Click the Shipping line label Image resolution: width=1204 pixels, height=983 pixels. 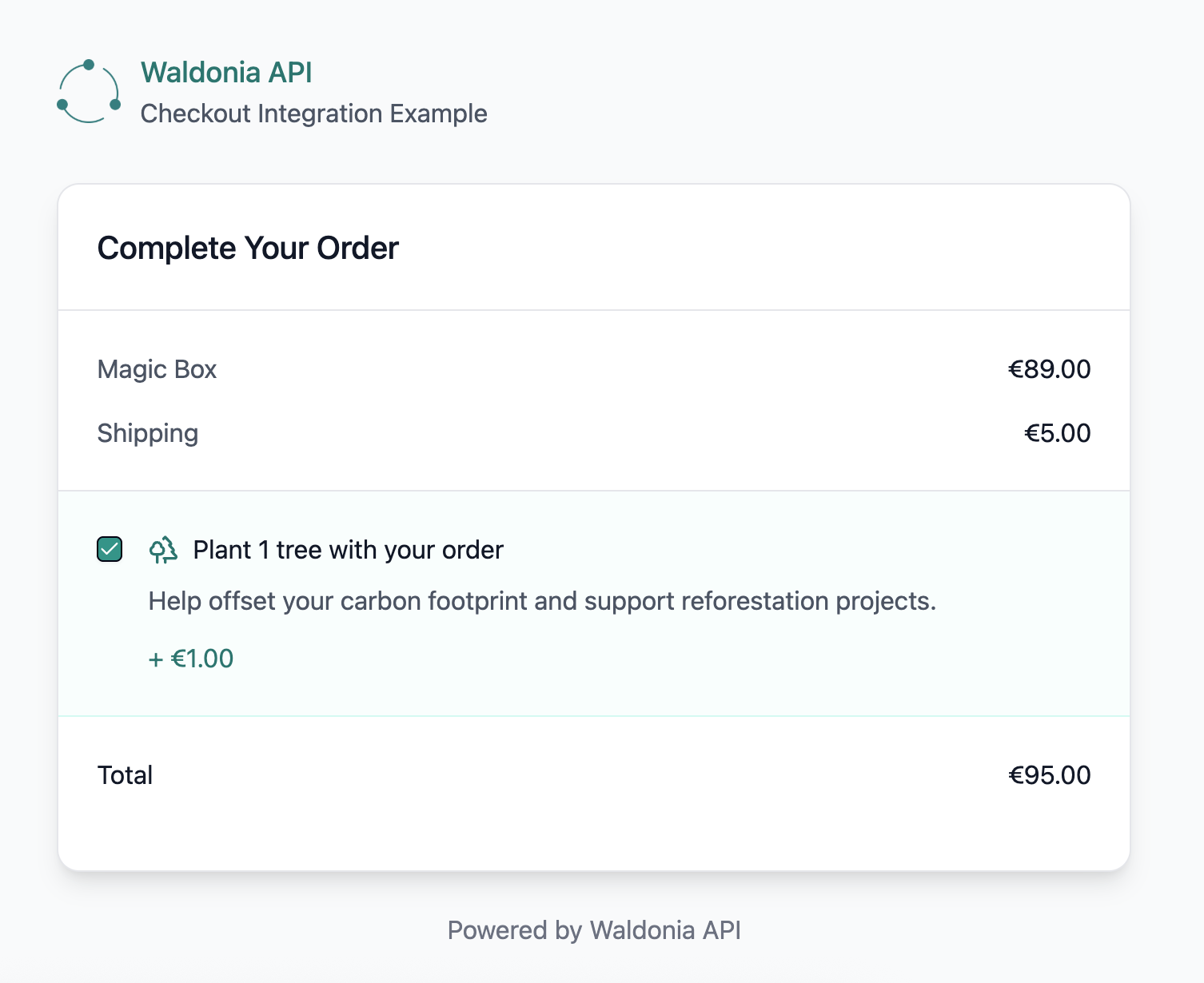[148, 433]
